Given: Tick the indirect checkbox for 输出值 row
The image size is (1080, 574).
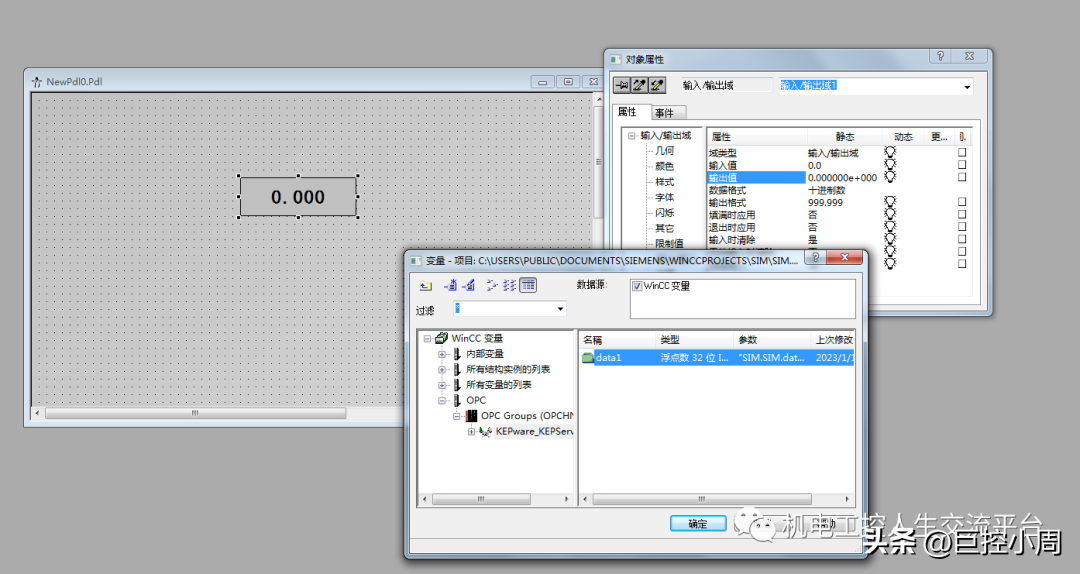Looking at the screenshot, I should click(962, 177).
